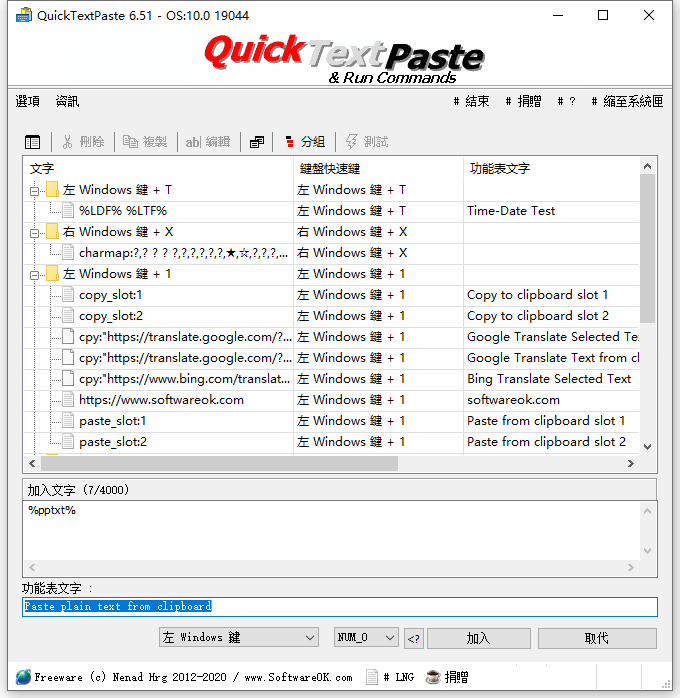The image size is (680, 698).
Task: Click the # ? help menu item
Action: tap(567, 101)
